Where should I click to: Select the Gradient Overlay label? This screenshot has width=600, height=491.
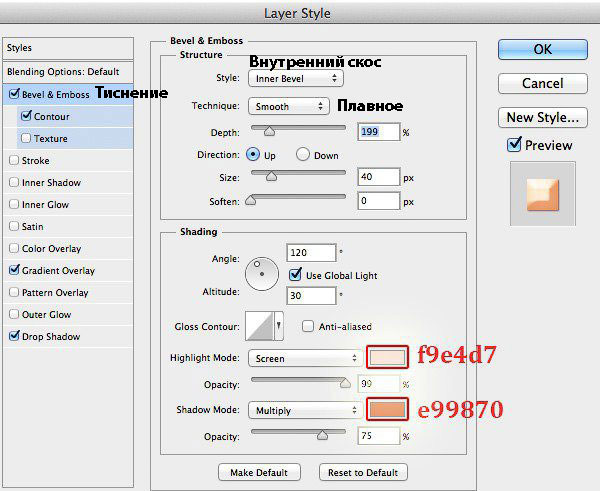coord(58,271)
